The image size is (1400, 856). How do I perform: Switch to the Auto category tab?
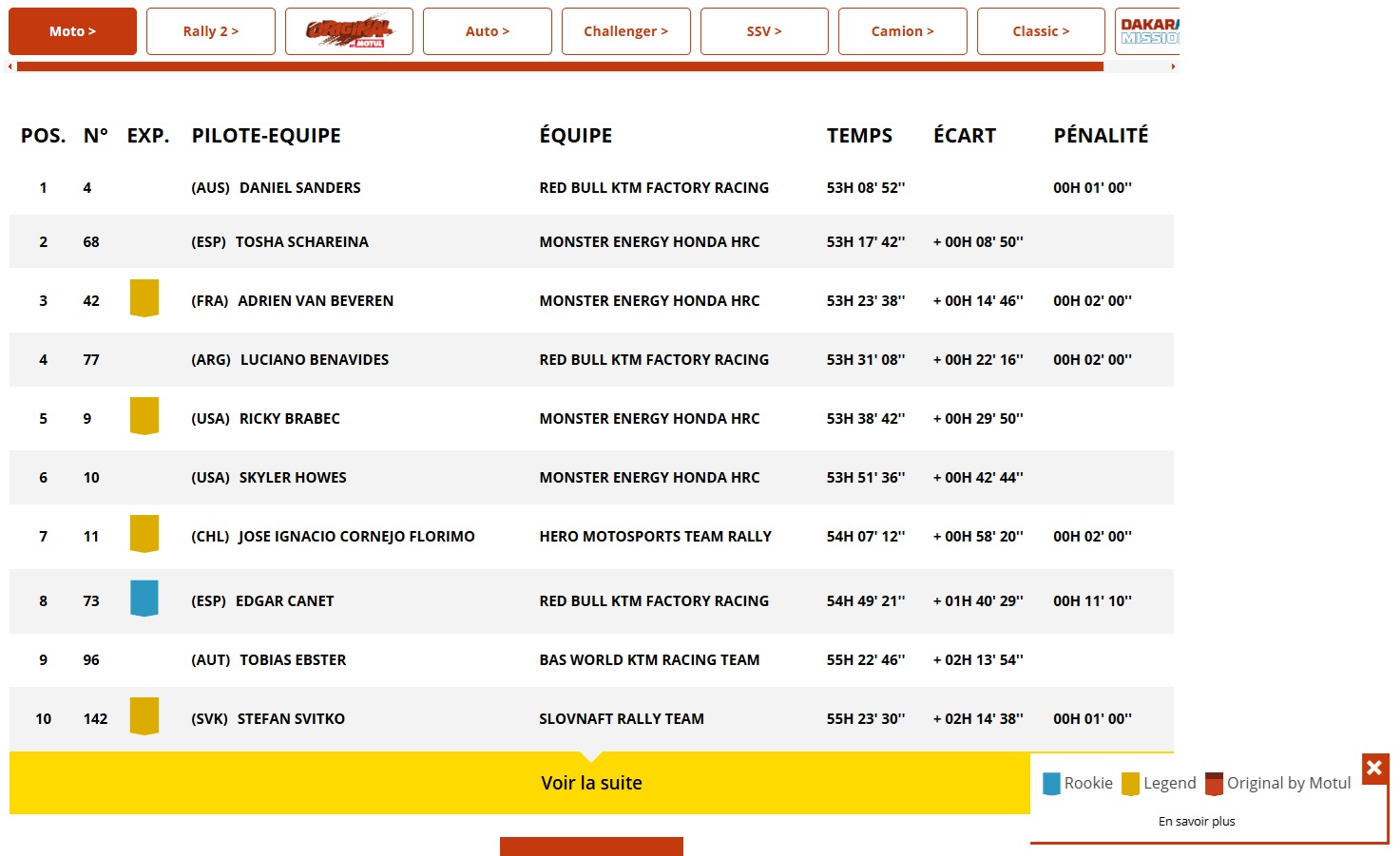click(488, 31)
